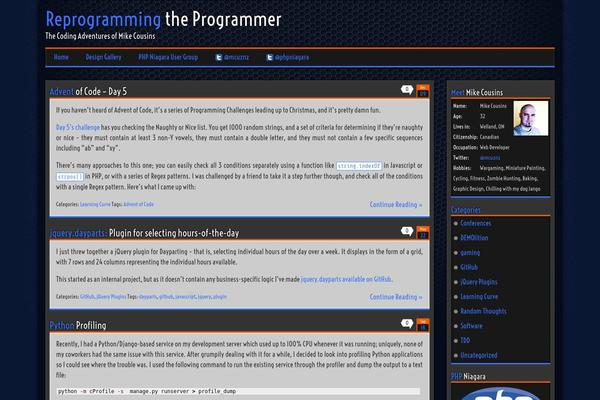This screenshot has width=600, height=400.
Task: Open the TDD category
Action: (465, 340)
